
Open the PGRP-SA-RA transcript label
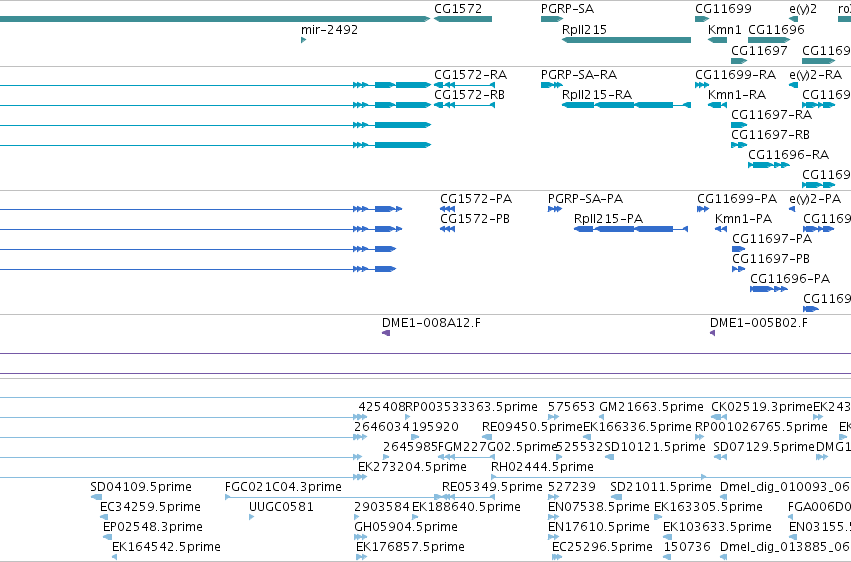579,75
